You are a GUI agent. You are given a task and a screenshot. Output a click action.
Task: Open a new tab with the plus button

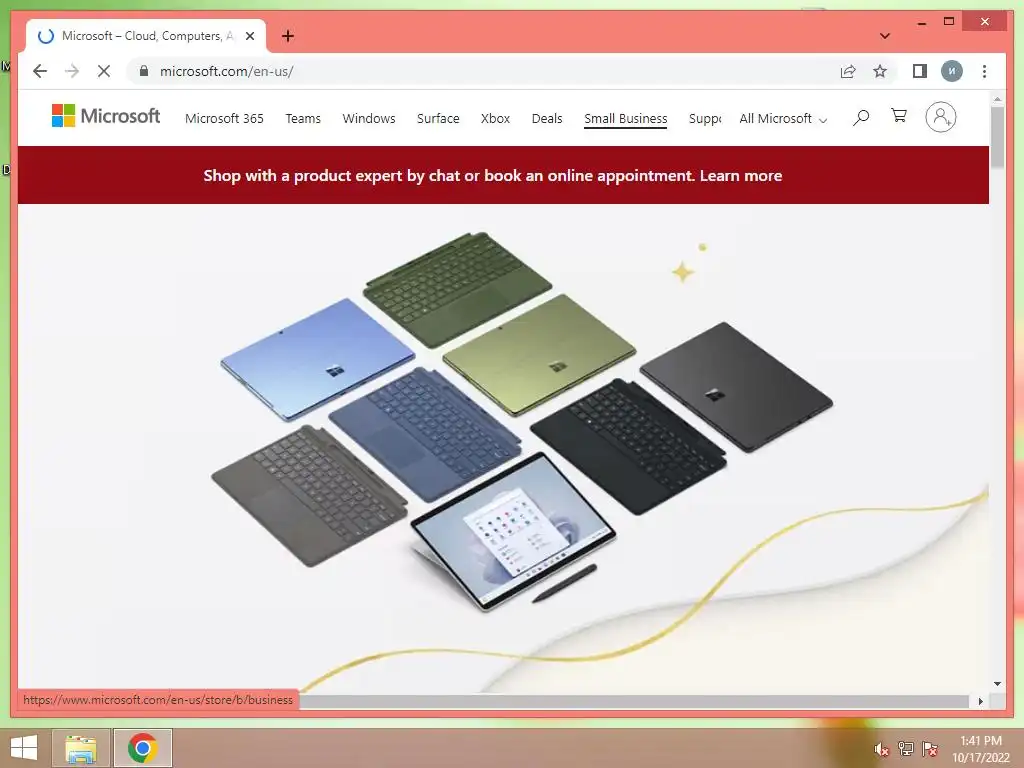click(288, 36)
